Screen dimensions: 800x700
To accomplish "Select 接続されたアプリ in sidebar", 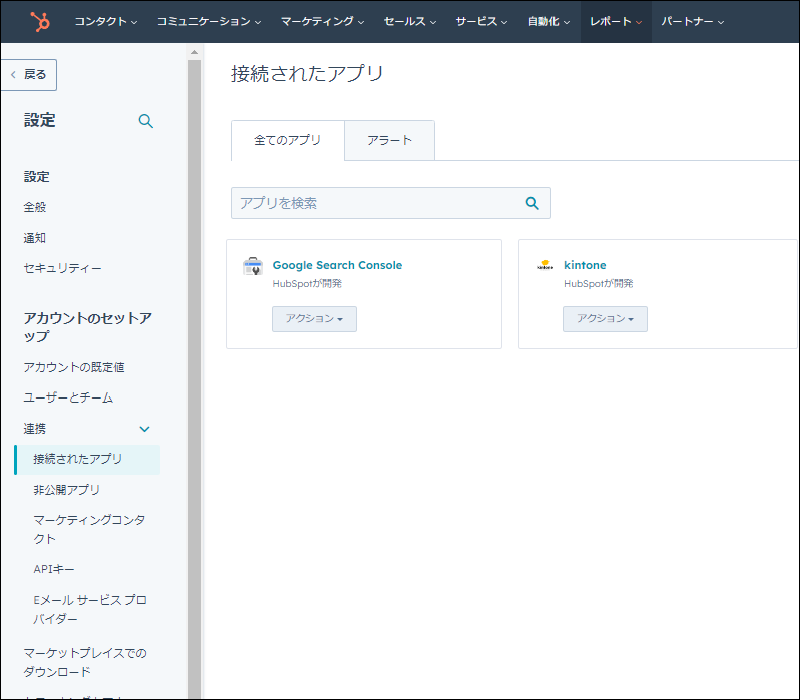I will 87,460.
